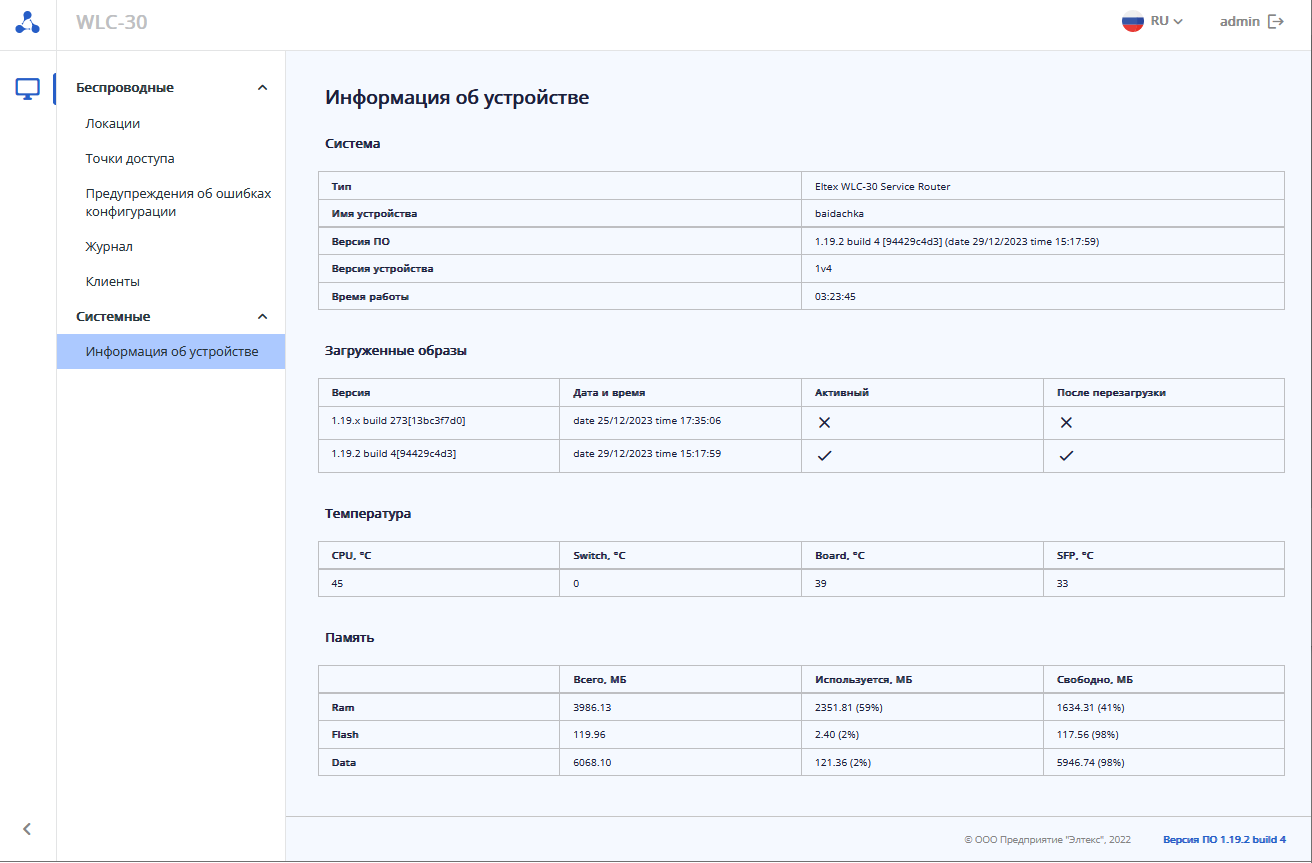Image resolution: width=1312 pixels, height=863 pixels.
Task: Open Предупреждения об ошибках конфигурации
Action: (178, 202)
